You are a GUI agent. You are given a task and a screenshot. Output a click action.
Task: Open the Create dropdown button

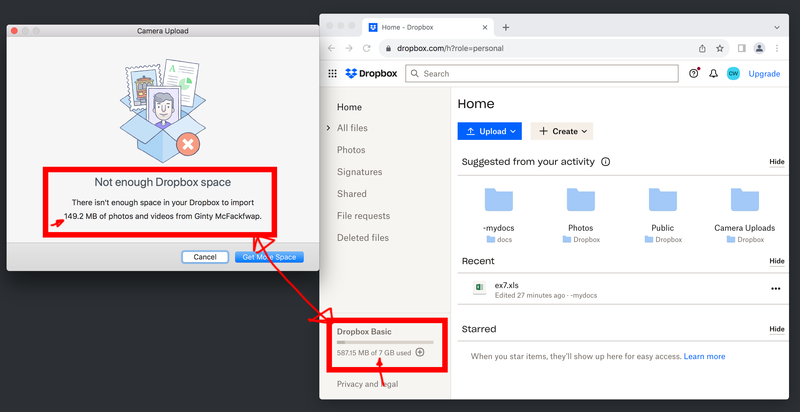coord(562,131)
